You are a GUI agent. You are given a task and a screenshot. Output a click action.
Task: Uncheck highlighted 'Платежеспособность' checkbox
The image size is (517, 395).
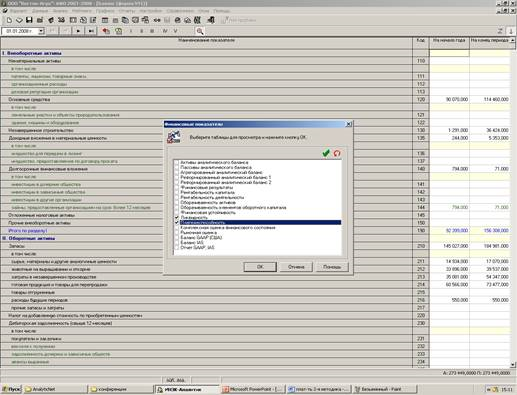click(x=177, y=223)
